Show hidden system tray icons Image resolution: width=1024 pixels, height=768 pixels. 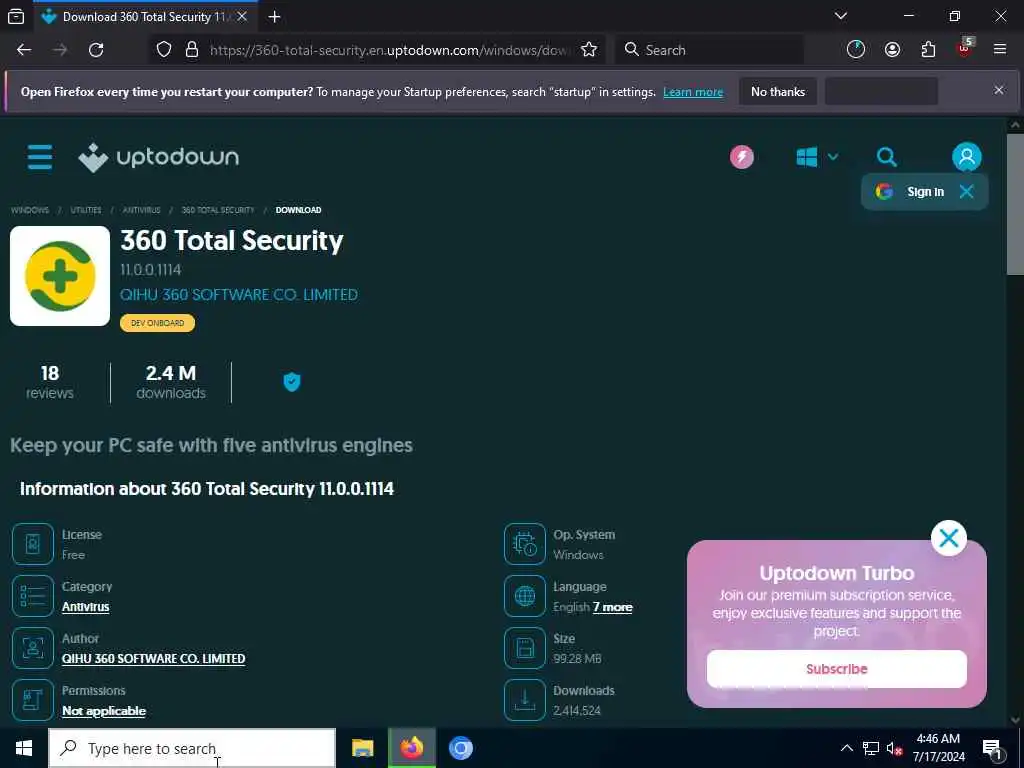coord(846,748)
